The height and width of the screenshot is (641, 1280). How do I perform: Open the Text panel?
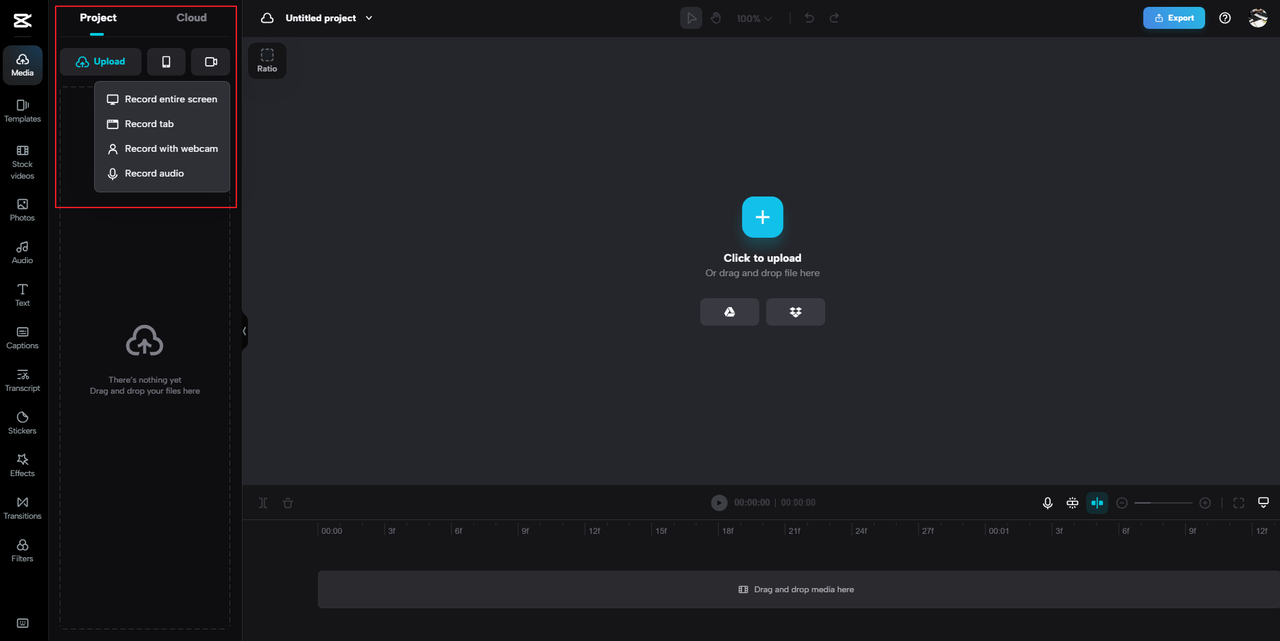[x=22, y=295]
